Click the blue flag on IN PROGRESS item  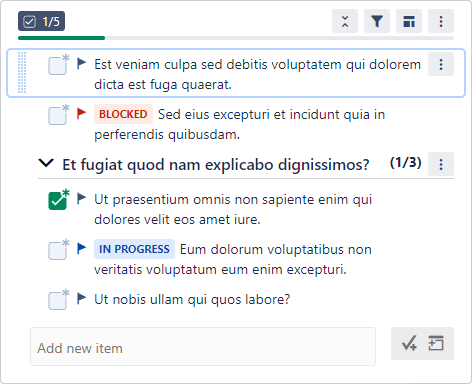tap(81, 248)
